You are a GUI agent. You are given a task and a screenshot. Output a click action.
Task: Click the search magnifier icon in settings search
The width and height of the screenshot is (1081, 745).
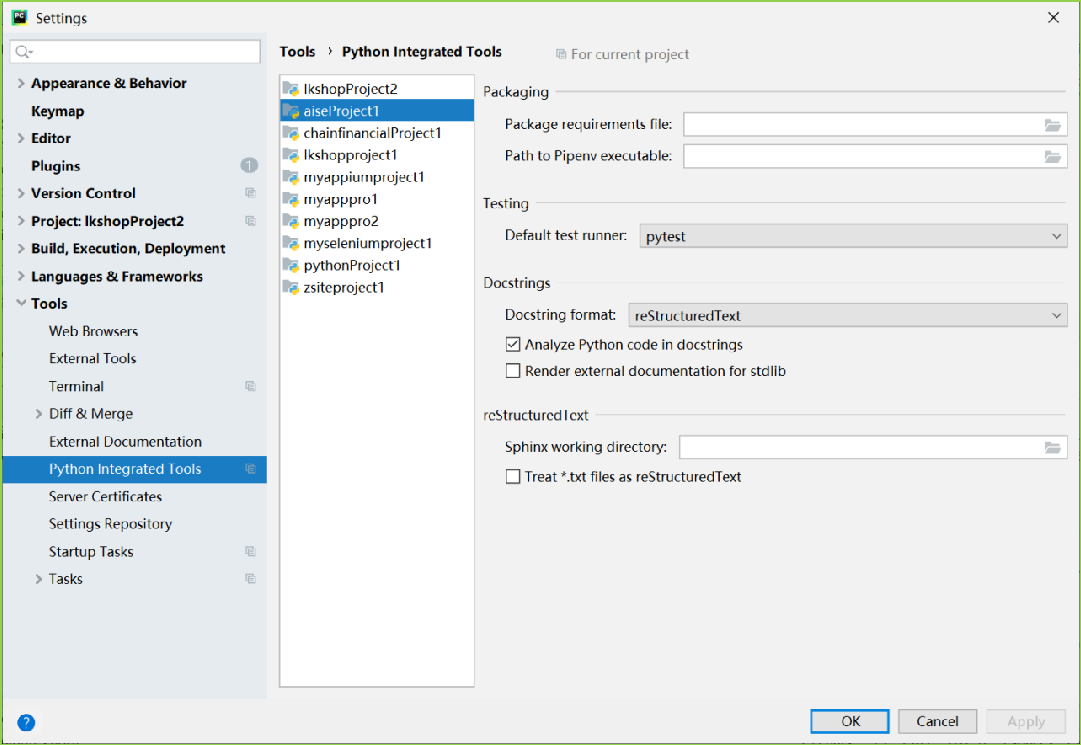24,52
